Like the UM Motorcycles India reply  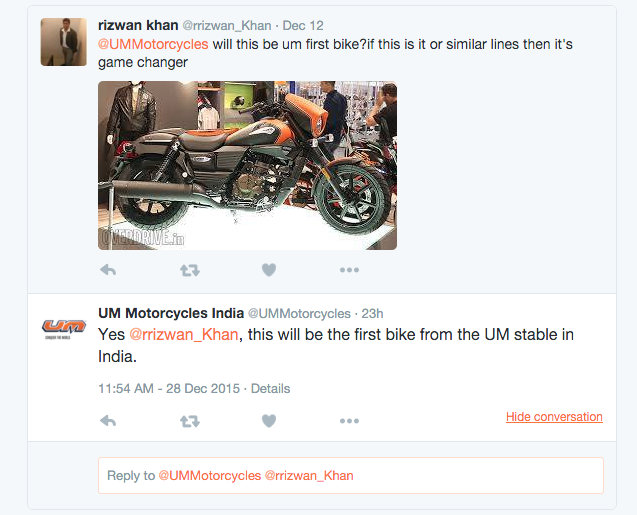(x=269, y=421)
